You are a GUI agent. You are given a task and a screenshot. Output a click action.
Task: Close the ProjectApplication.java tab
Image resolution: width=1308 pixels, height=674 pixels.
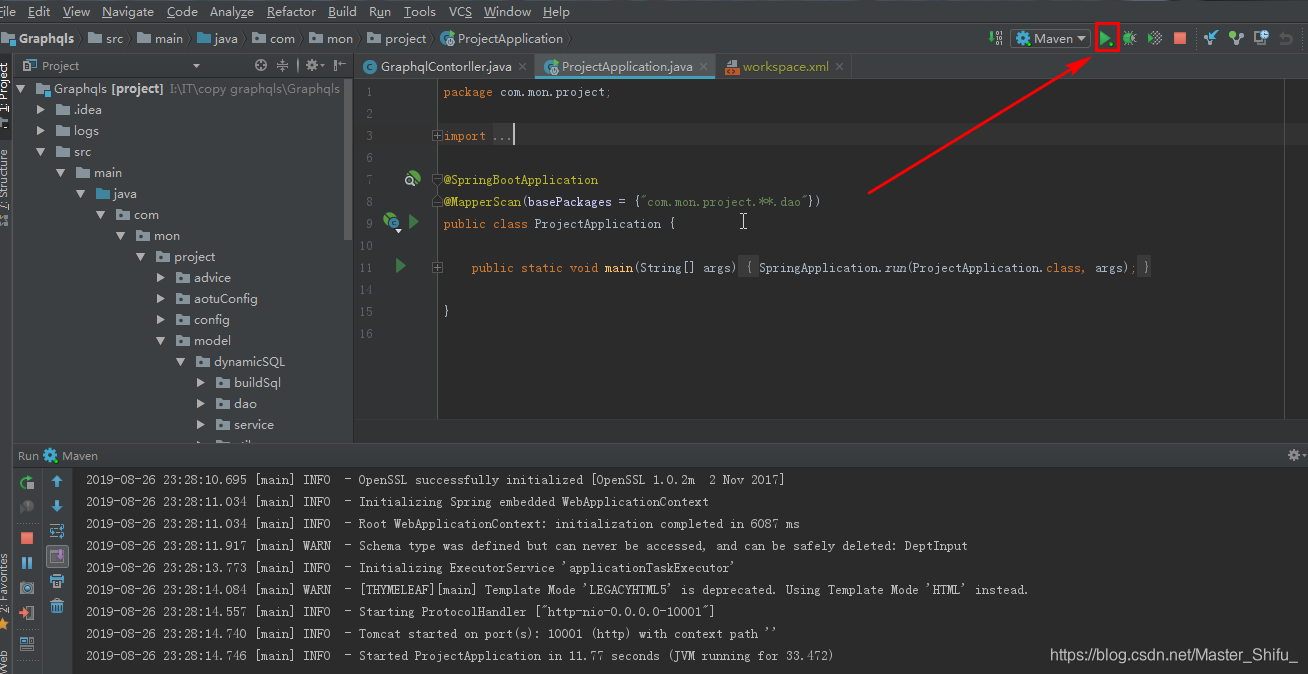[x=704, y=67]
